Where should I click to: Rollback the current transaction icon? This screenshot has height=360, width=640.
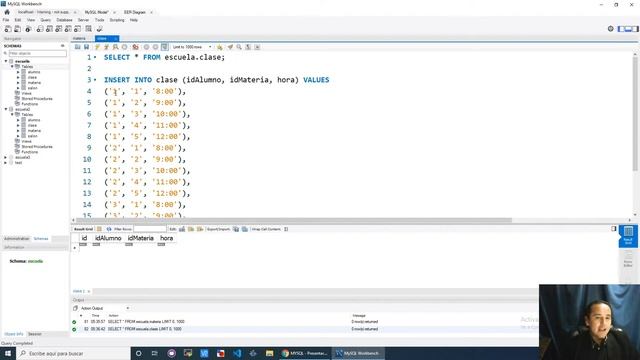click(x=155, y=47)
